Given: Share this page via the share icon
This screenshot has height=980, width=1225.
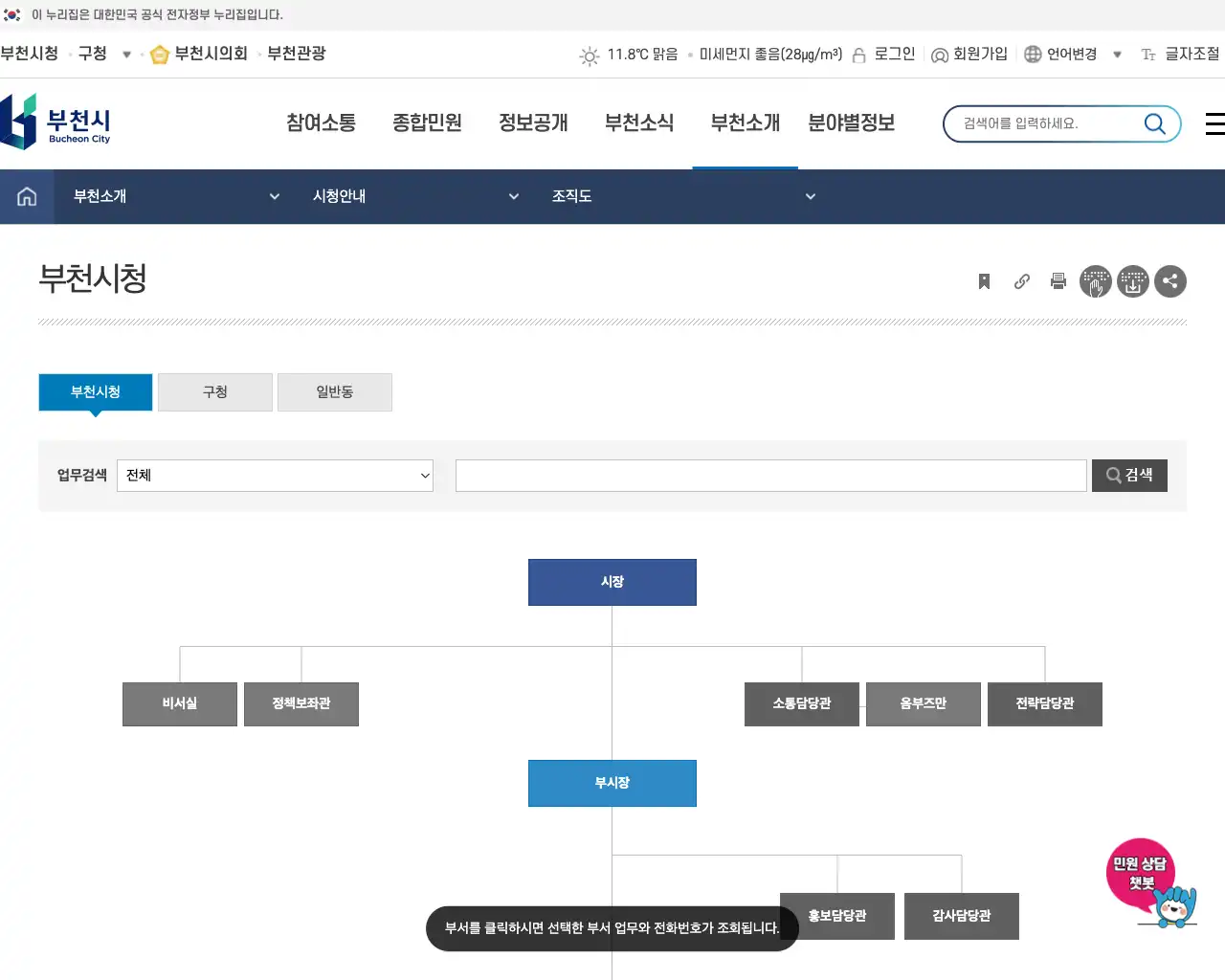Looking at the screenshot, I should (1170, 280).
